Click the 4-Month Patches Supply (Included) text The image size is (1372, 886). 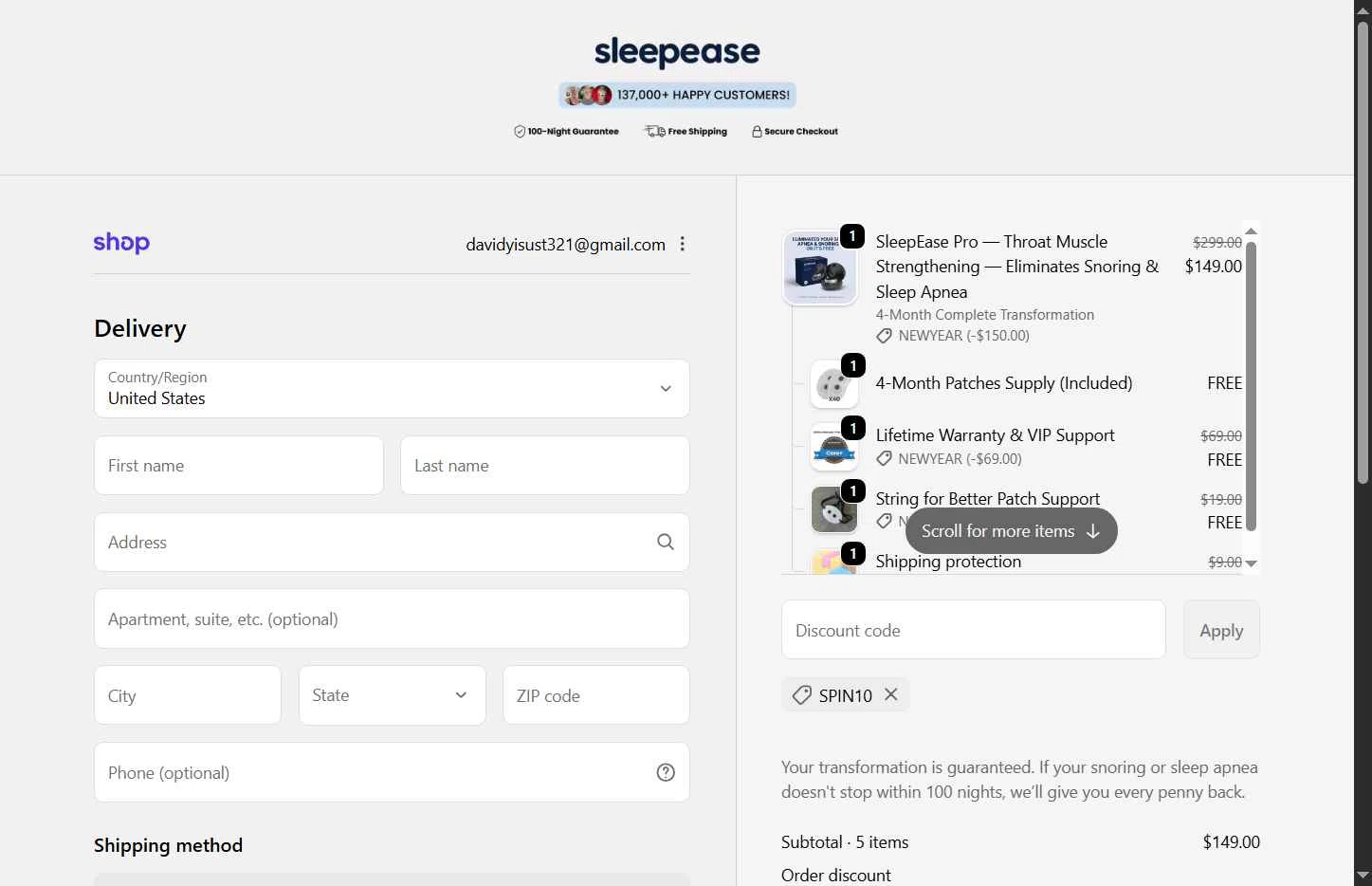(x=1004, y=383)
